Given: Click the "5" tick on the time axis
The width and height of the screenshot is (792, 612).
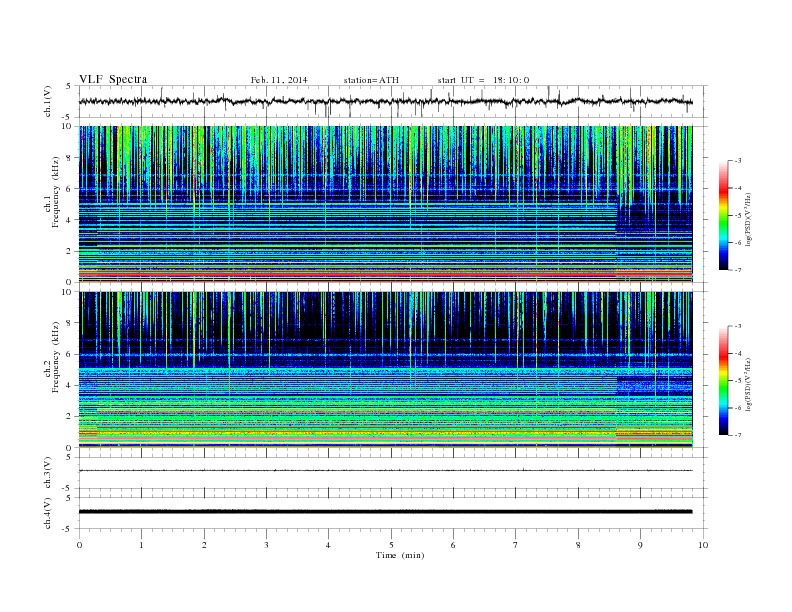Looking at the screenshot, I should pos(391,545).
